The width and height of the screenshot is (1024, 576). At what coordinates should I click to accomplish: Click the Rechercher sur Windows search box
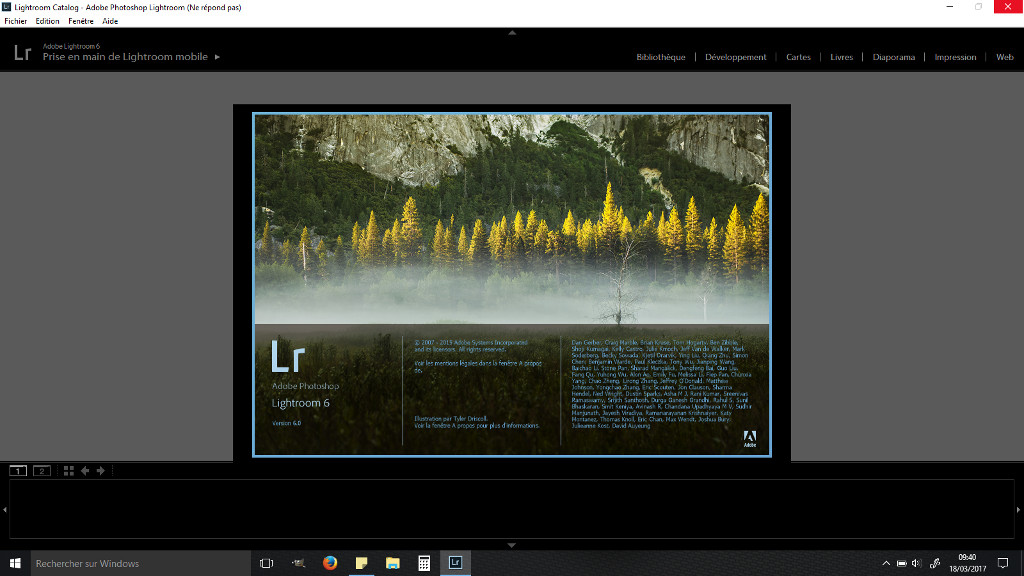(x=140, y=563)
